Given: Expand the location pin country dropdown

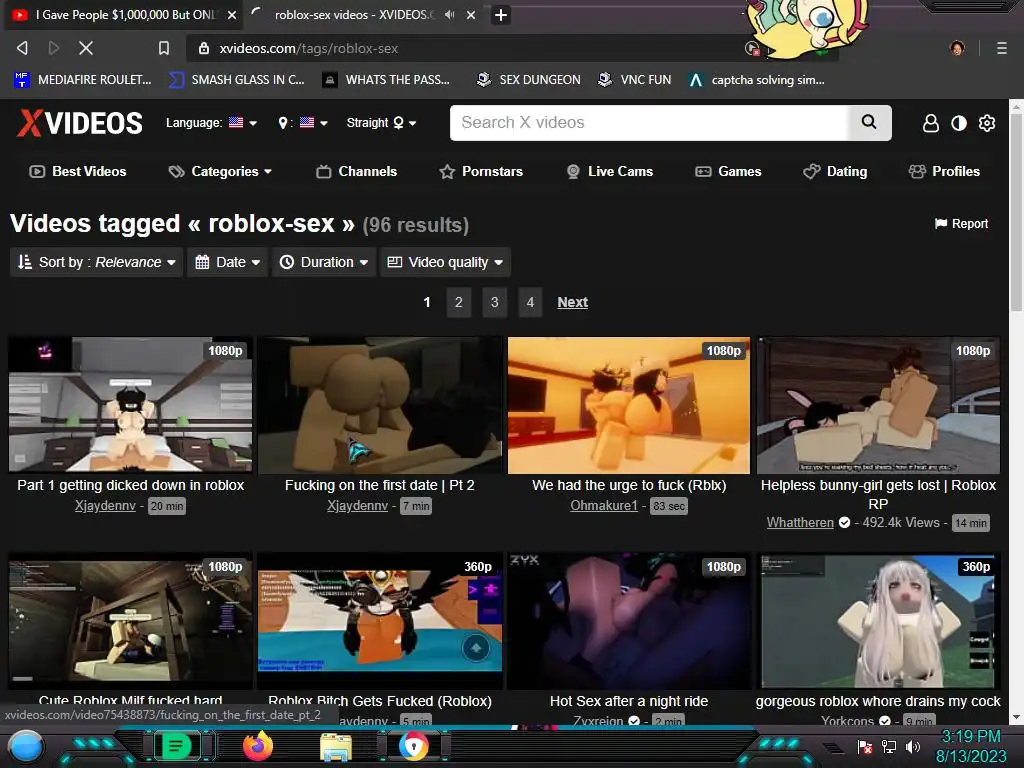Looking at the screenshot, I should click(x=302, y=123).
